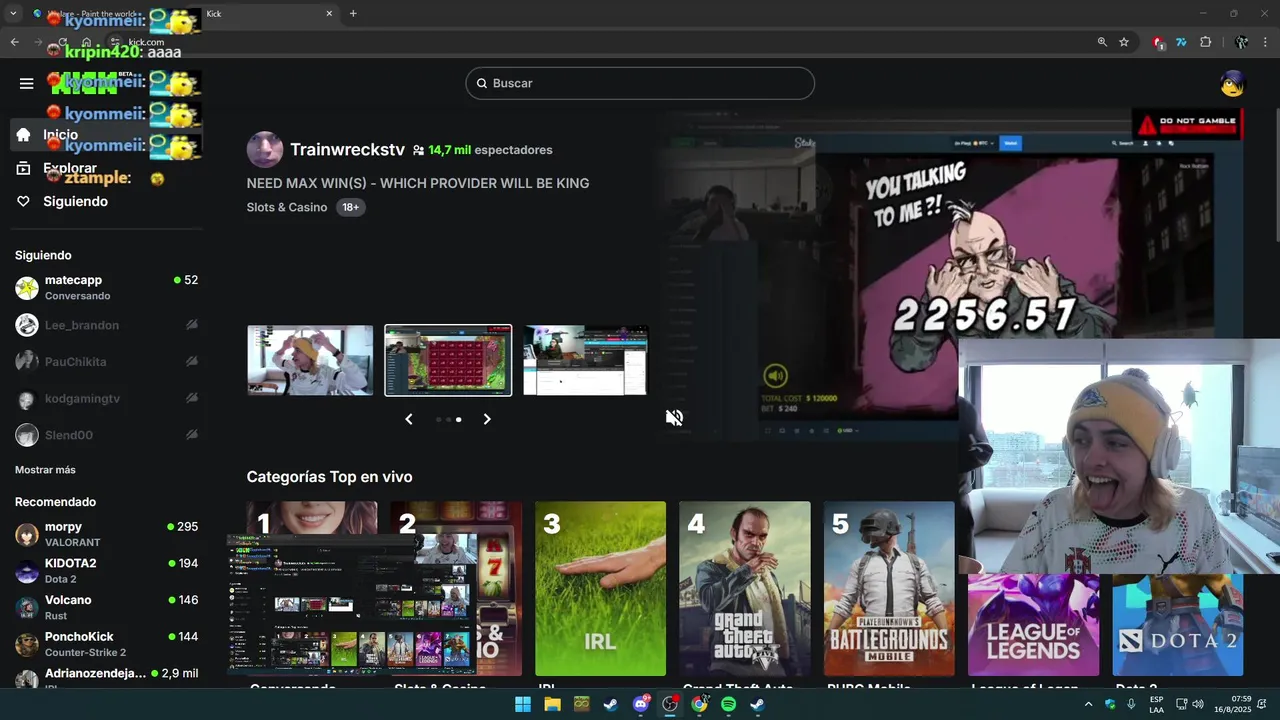Open the offline kodgamingtv channel
Viewport: 1280px width, 720px height.
pos(105,398)
